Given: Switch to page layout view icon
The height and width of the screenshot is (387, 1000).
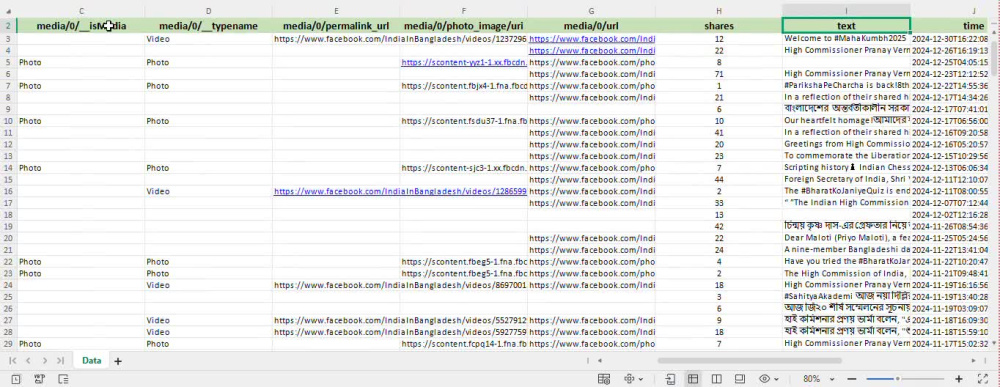Looking at the screenshot, I should (740, 379).
